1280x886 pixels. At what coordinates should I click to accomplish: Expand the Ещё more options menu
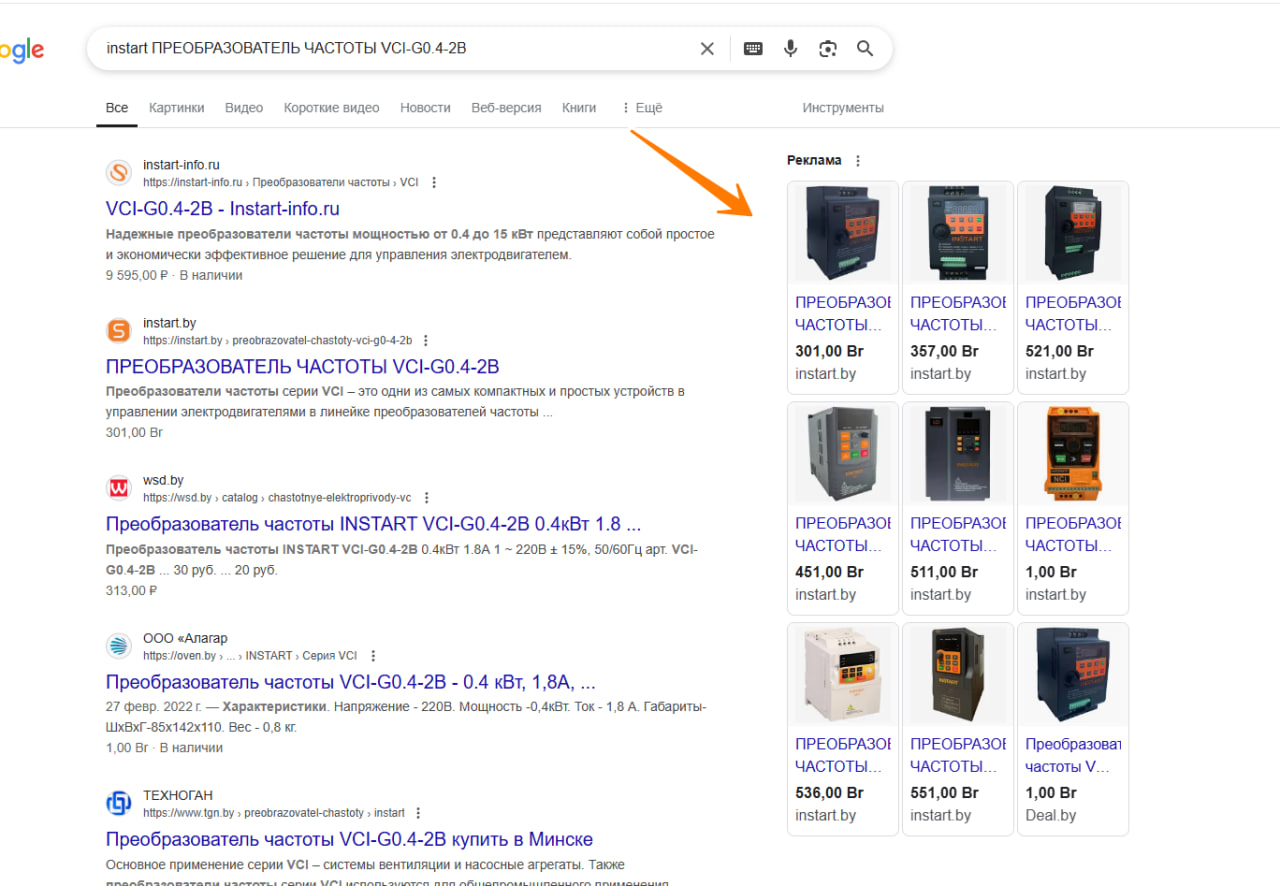tap(641, 108)
